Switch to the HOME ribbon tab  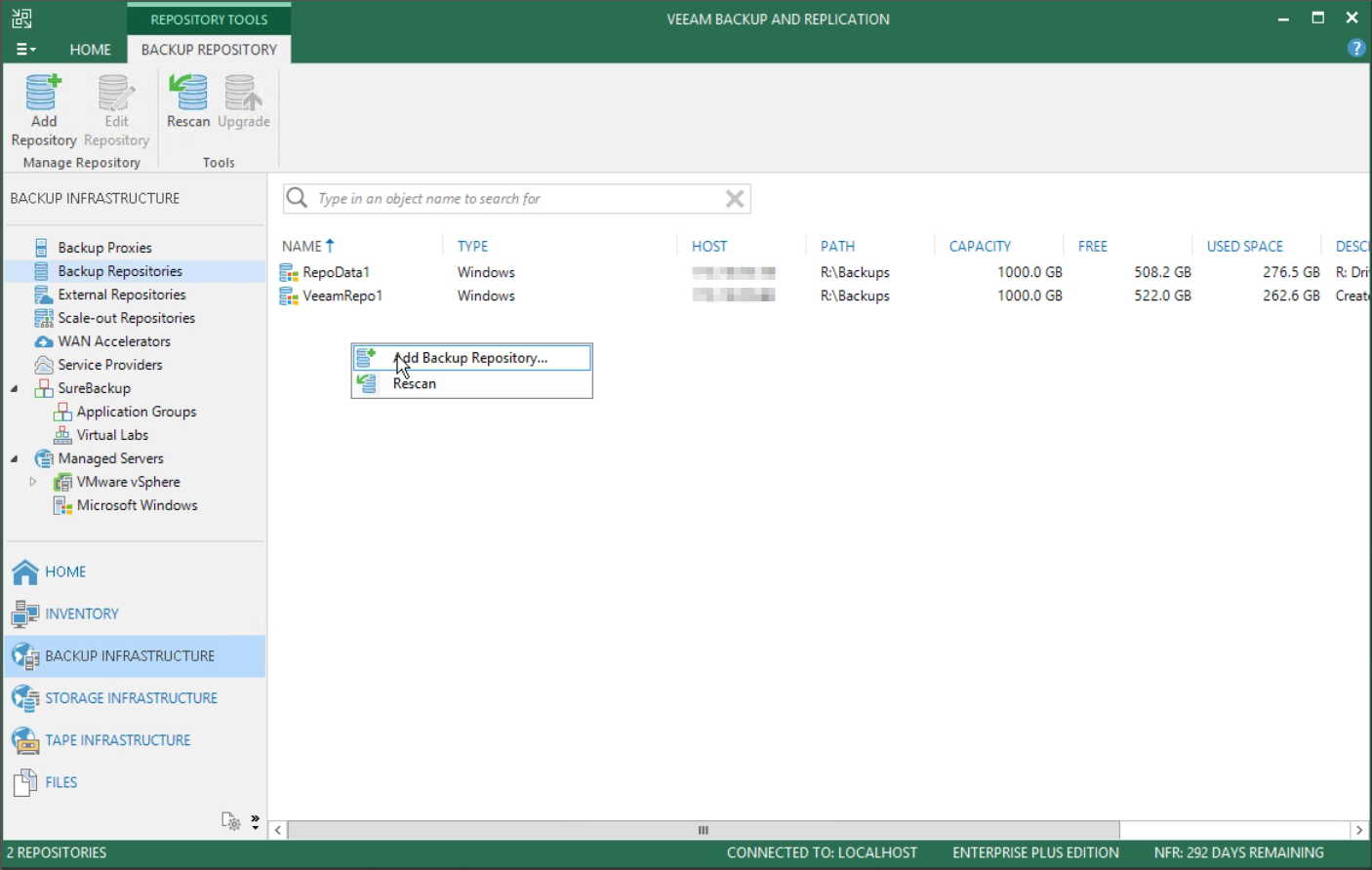point(90,49)
